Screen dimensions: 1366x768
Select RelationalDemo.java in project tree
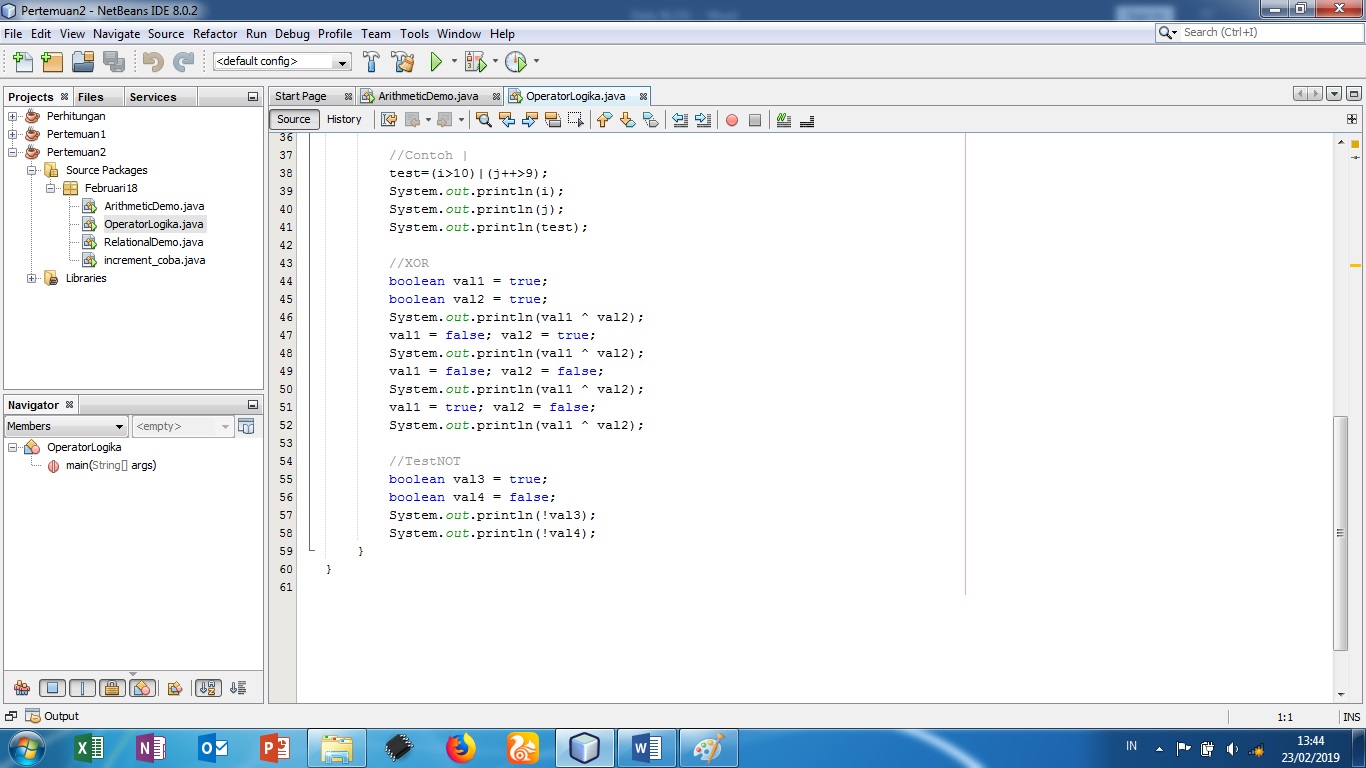[x=153, y=242]
